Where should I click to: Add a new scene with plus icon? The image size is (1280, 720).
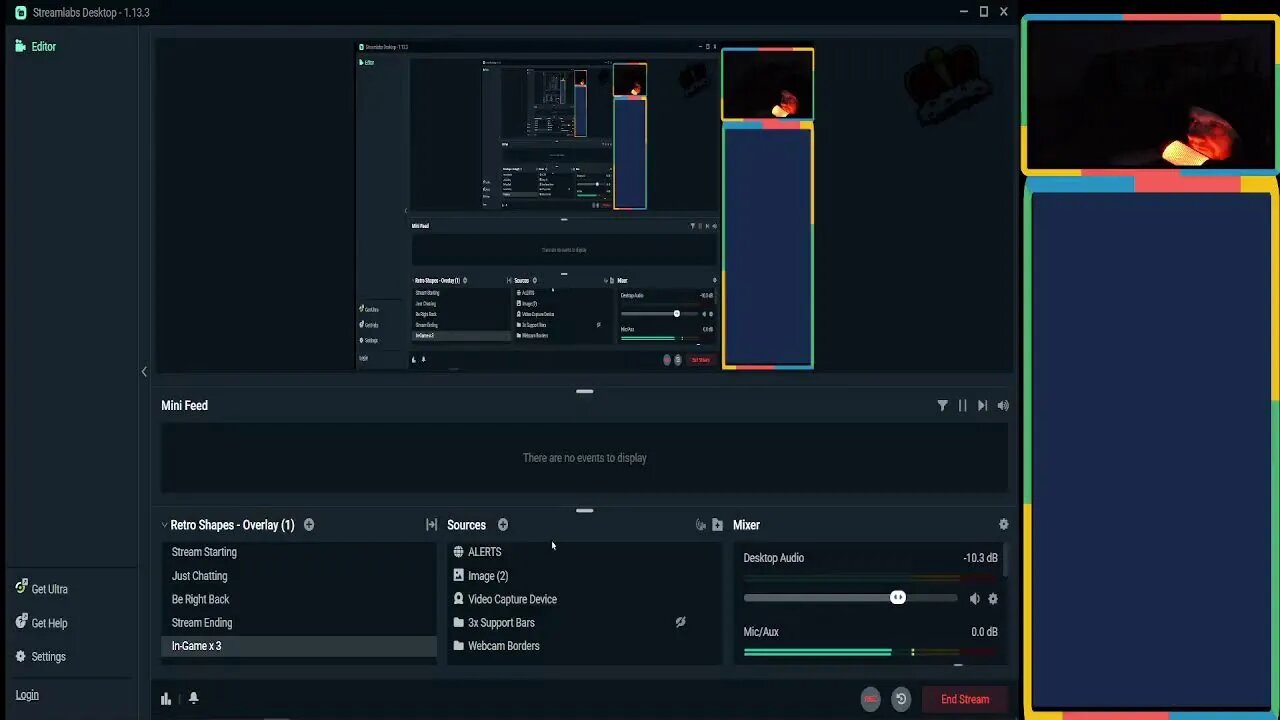click(309, 525)
